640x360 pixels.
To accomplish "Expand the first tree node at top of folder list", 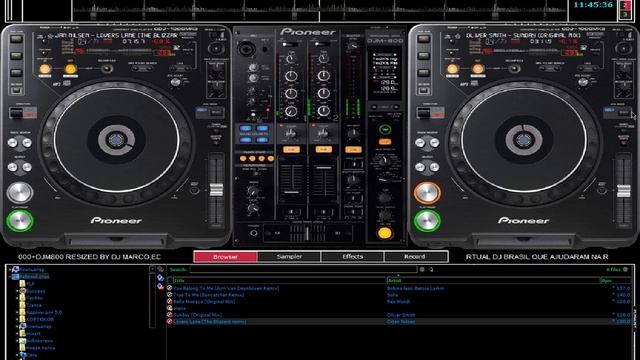I will [x=10, y=269].
